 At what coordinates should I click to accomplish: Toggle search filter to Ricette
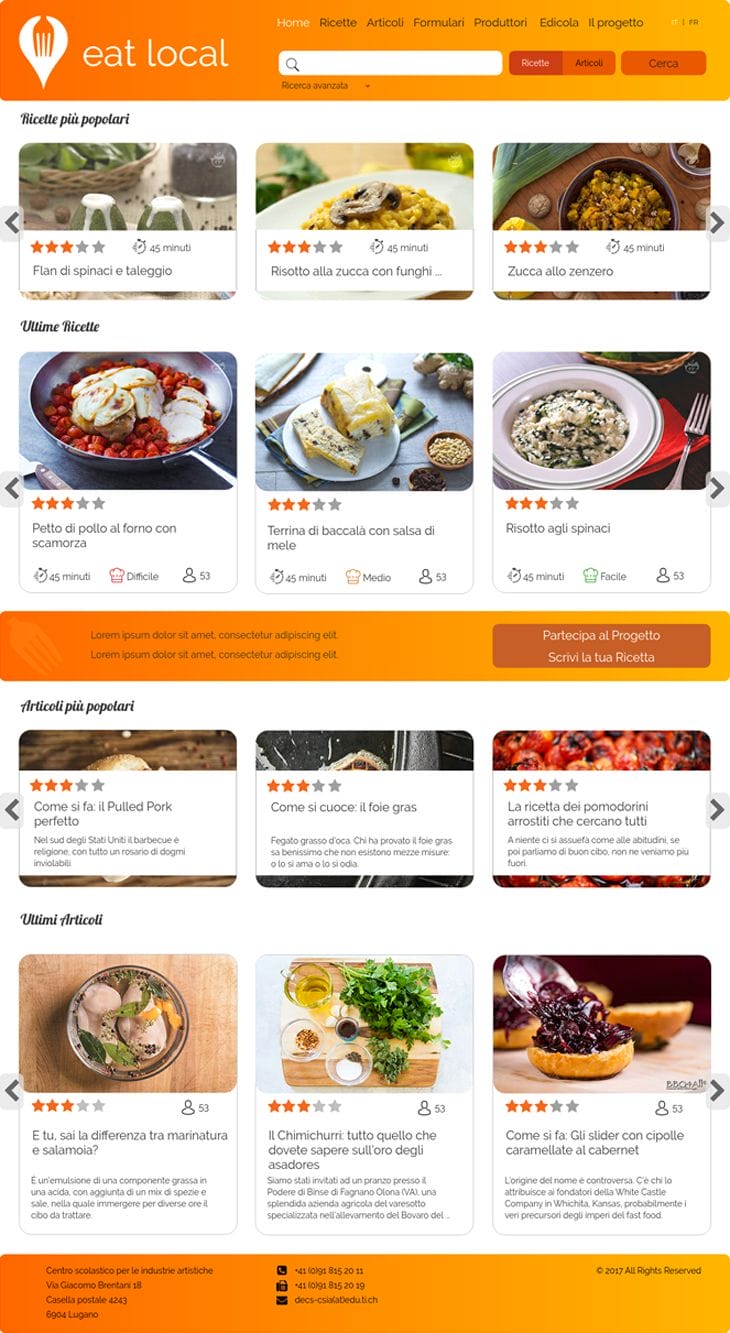[535, 63]
